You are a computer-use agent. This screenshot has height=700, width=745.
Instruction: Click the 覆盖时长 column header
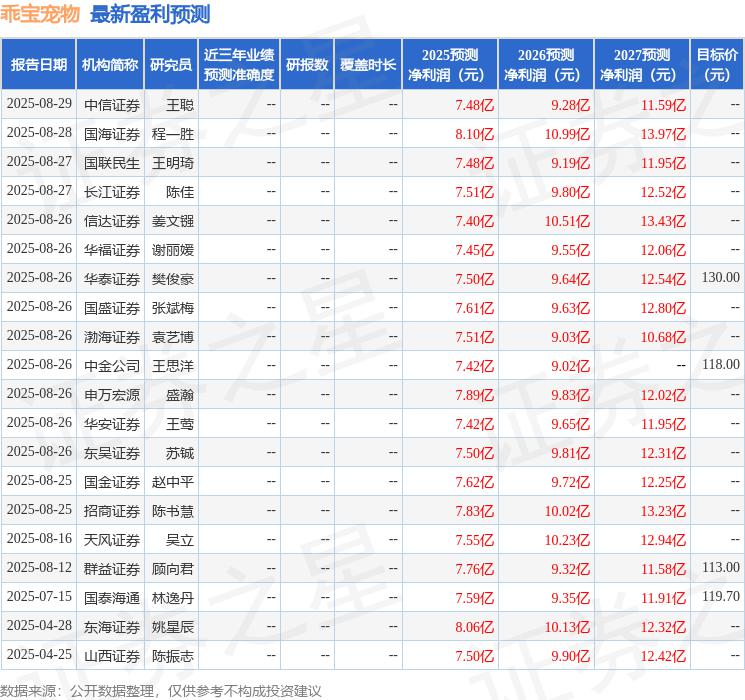368,65
